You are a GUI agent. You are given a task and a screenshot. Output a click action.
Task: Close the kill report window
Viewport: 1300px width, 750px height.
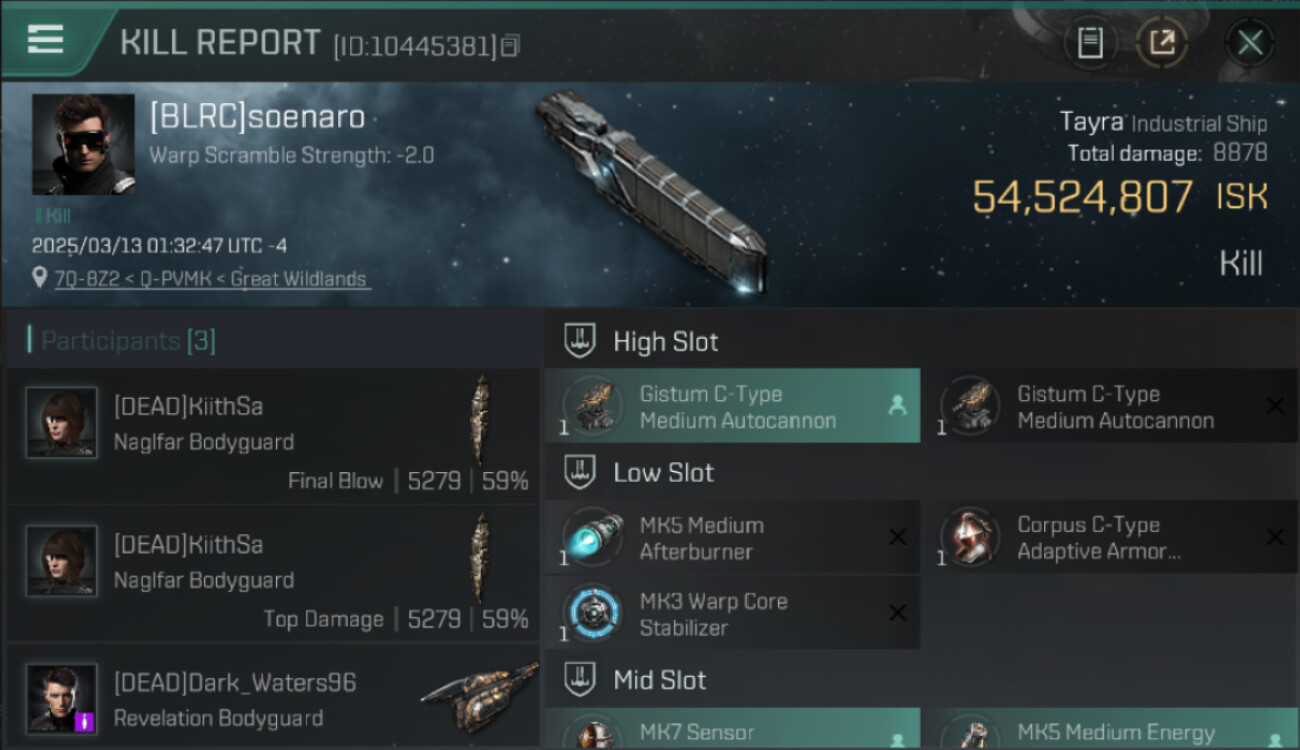click(1250, 43)
